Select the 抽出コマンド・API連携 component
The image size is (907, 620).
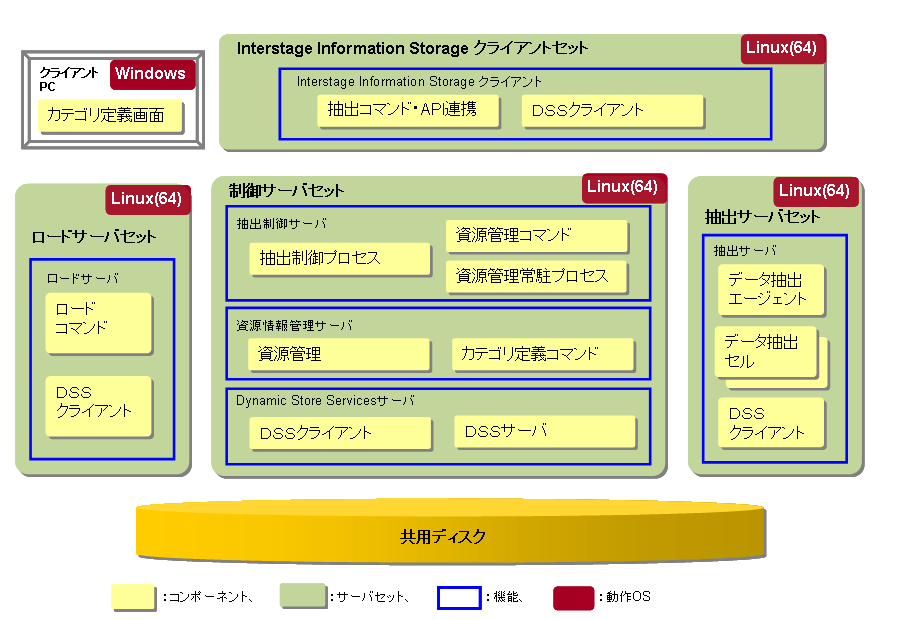tap(408, 110)
